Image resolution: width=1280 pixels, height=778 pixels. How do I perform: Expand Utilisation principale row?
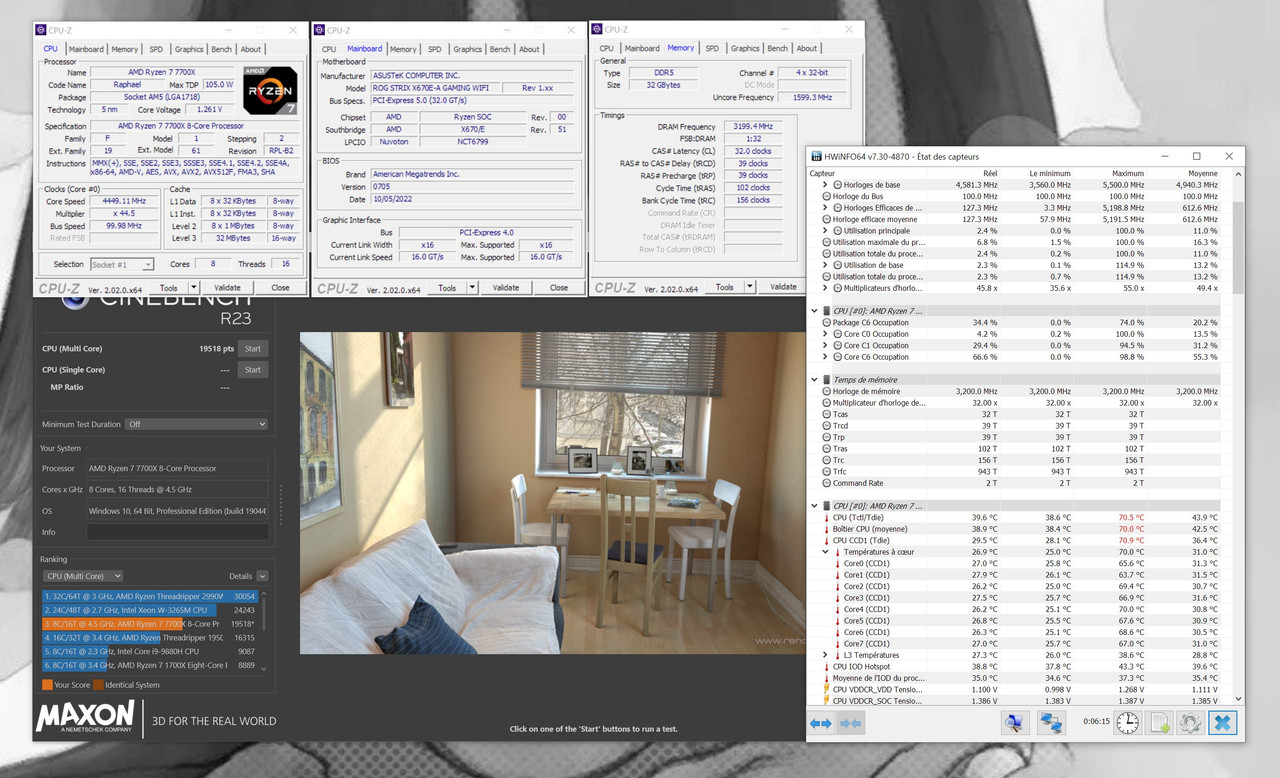pos(825,231)
